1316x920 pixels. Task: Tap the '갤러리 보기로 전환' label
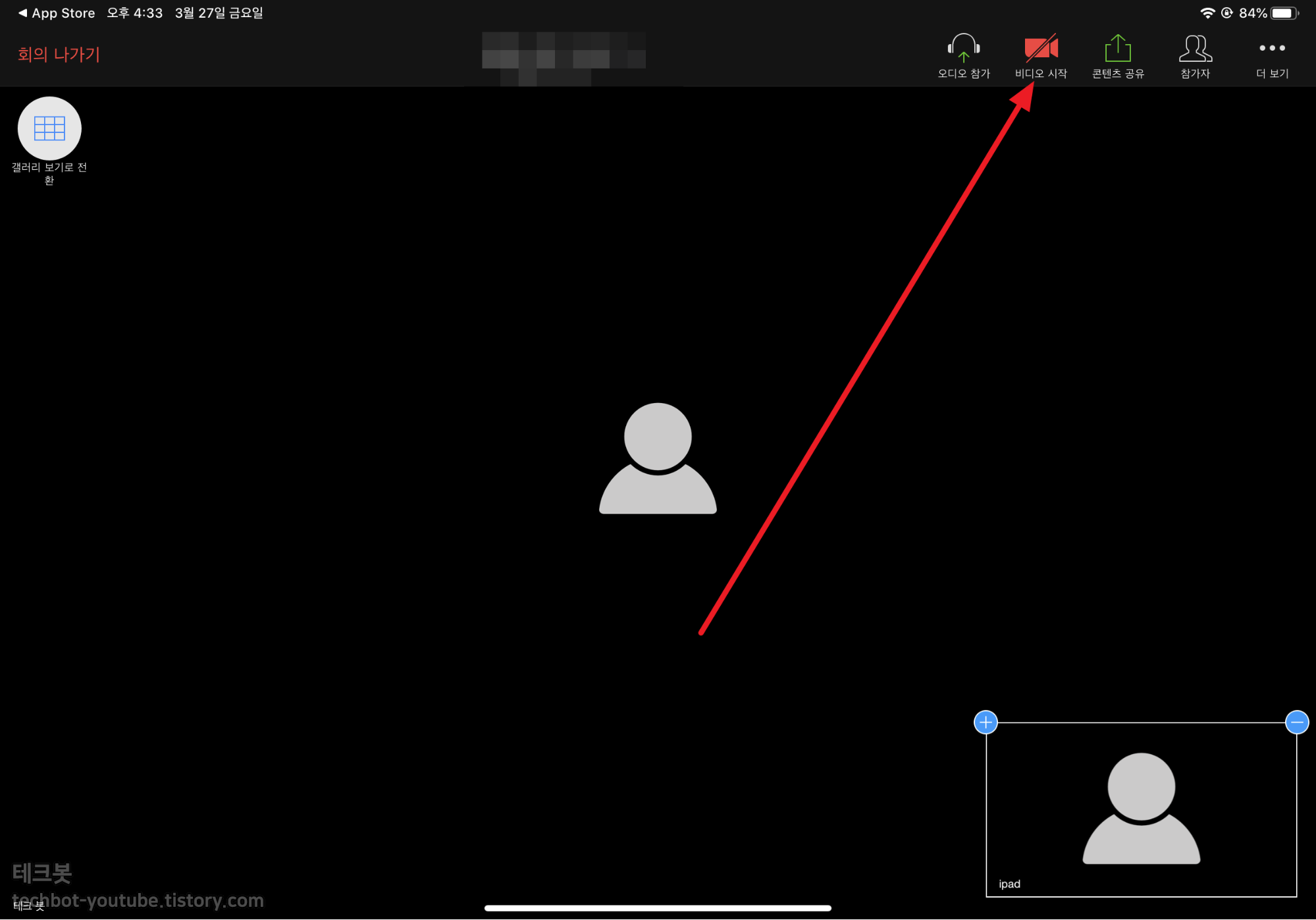click(x=49, y=173)
